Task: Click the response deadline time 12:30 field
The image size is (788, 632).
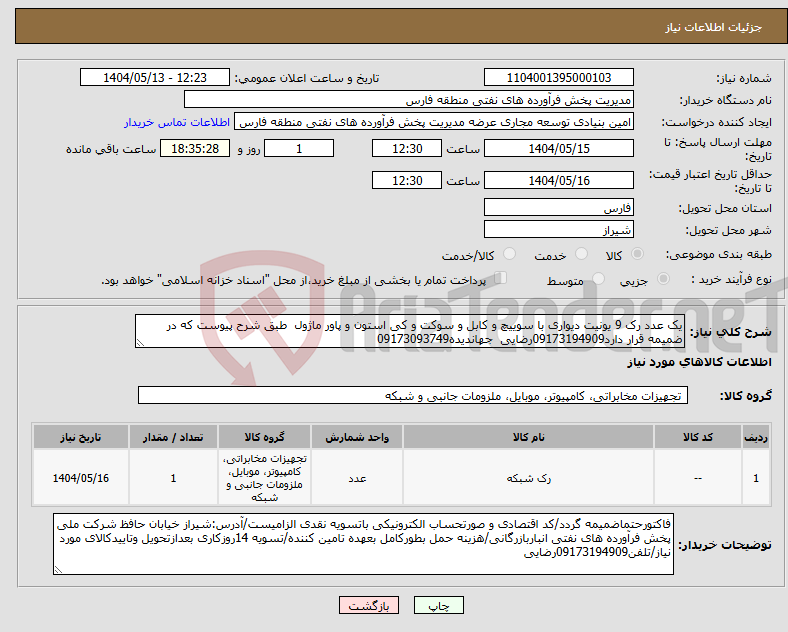Action: 407,149
